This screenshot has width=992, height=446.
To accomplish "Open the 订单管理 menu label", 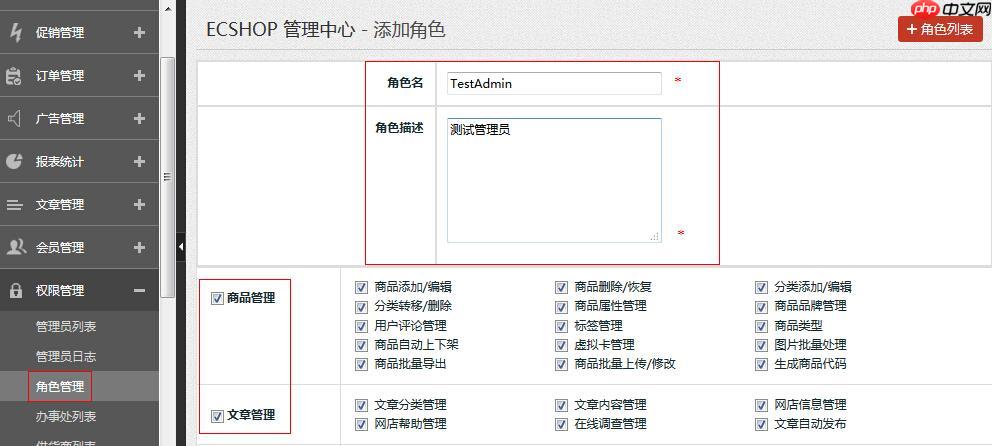I will [x=59, y=76].
